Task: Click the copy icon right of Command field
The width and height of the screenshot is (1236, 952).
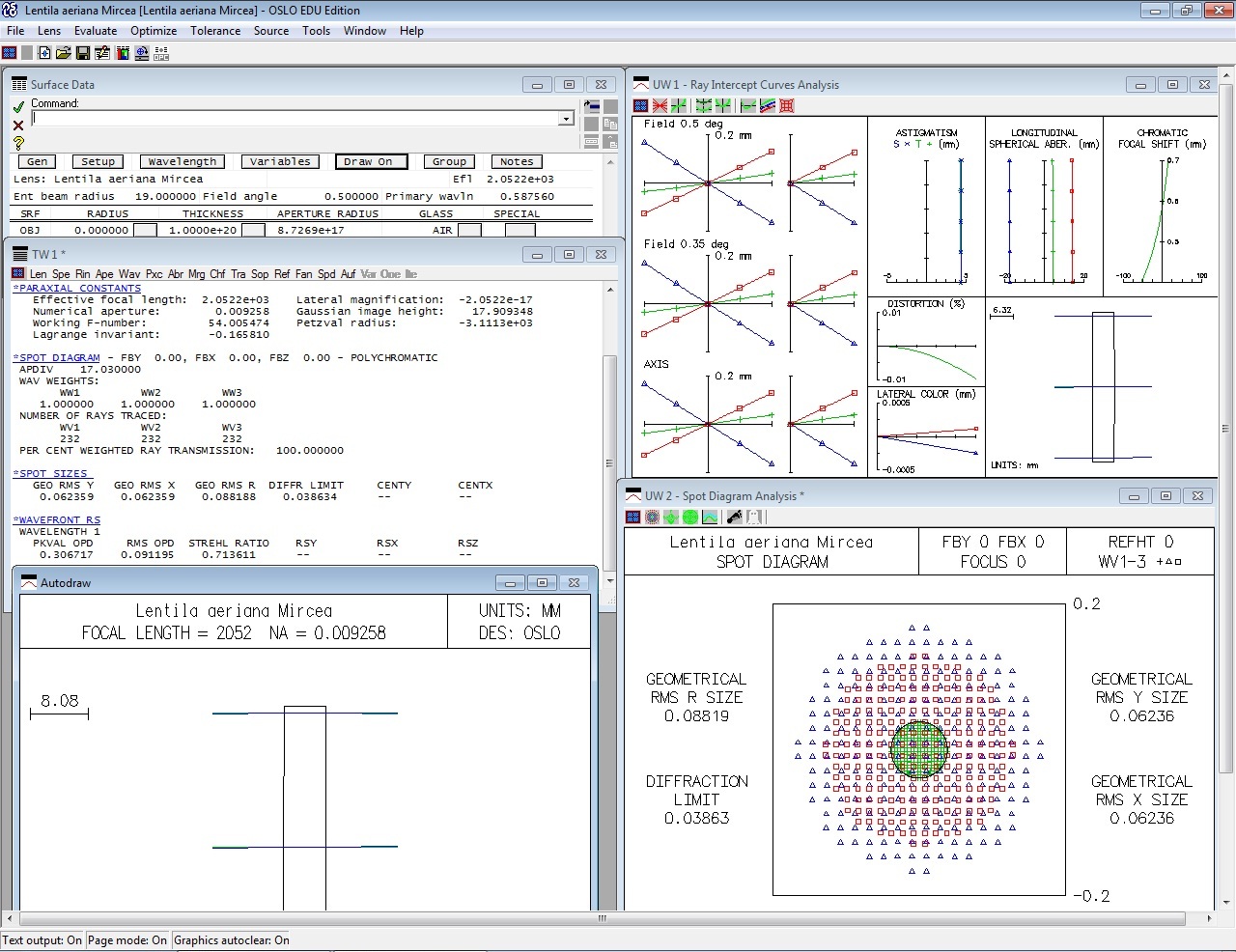Action: point(610,124)
